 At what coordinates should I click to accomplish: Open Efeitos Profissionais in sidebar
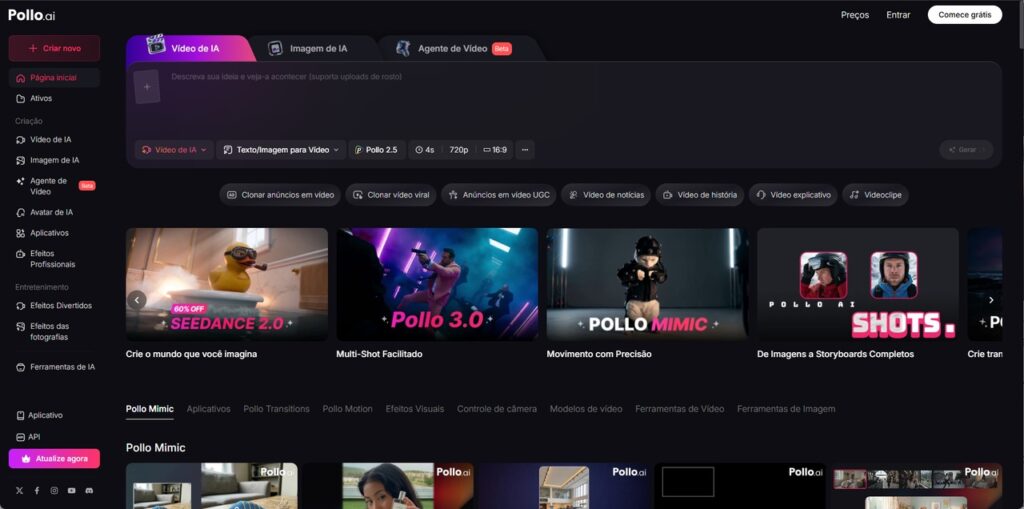pyautogui.click(x=54, y=259)
